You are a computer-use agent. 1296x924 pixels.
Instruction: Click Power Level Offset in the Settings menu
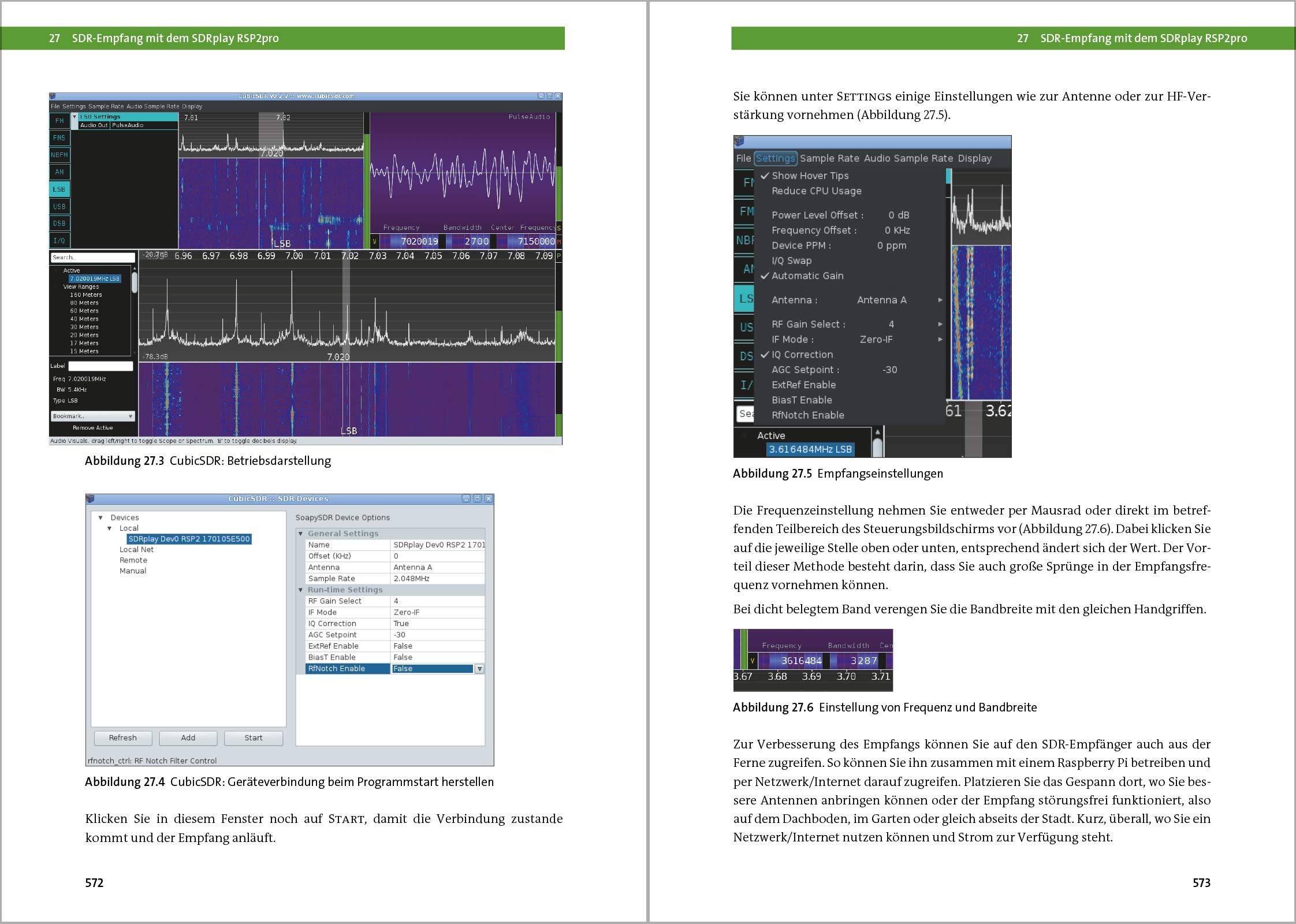840,215
